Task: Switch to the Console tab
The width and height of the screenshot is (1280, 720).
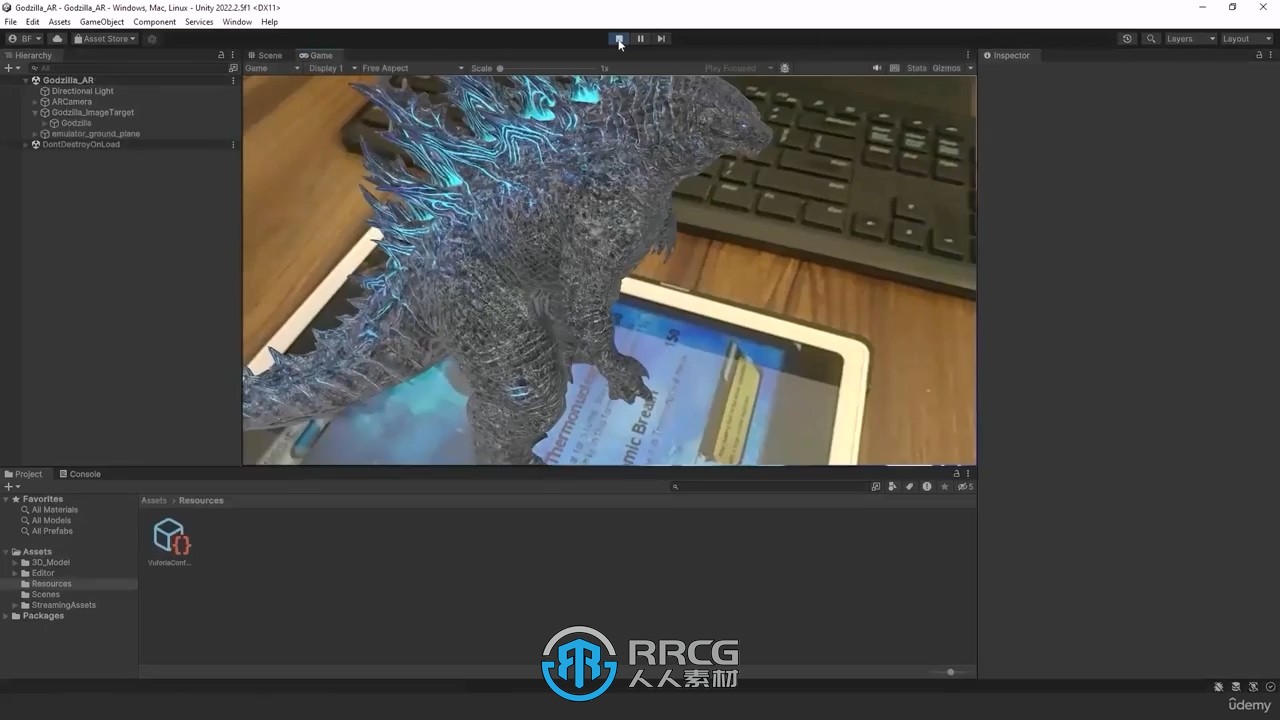Action: point(80,474)
